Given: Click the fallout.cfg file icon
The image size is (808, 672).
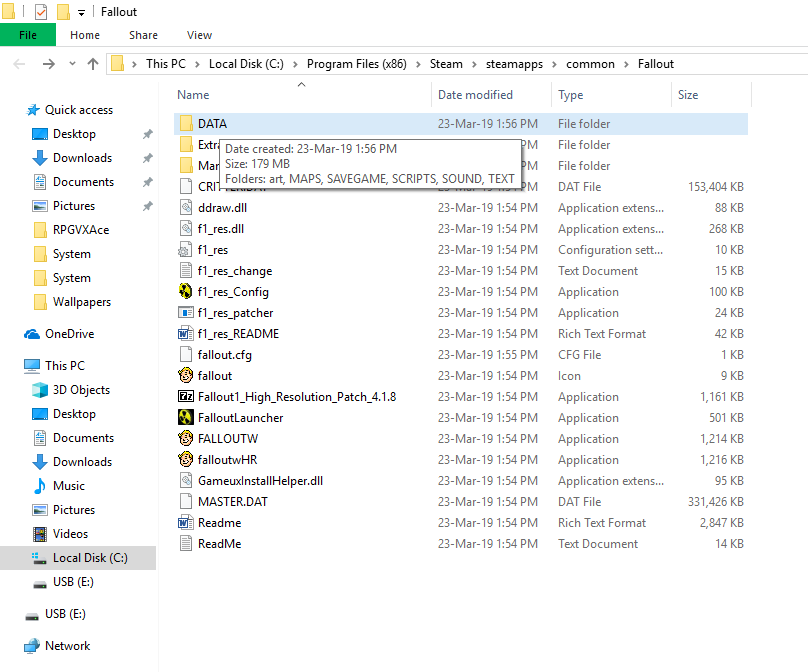Looking at the screenshot, I should 186,355.
